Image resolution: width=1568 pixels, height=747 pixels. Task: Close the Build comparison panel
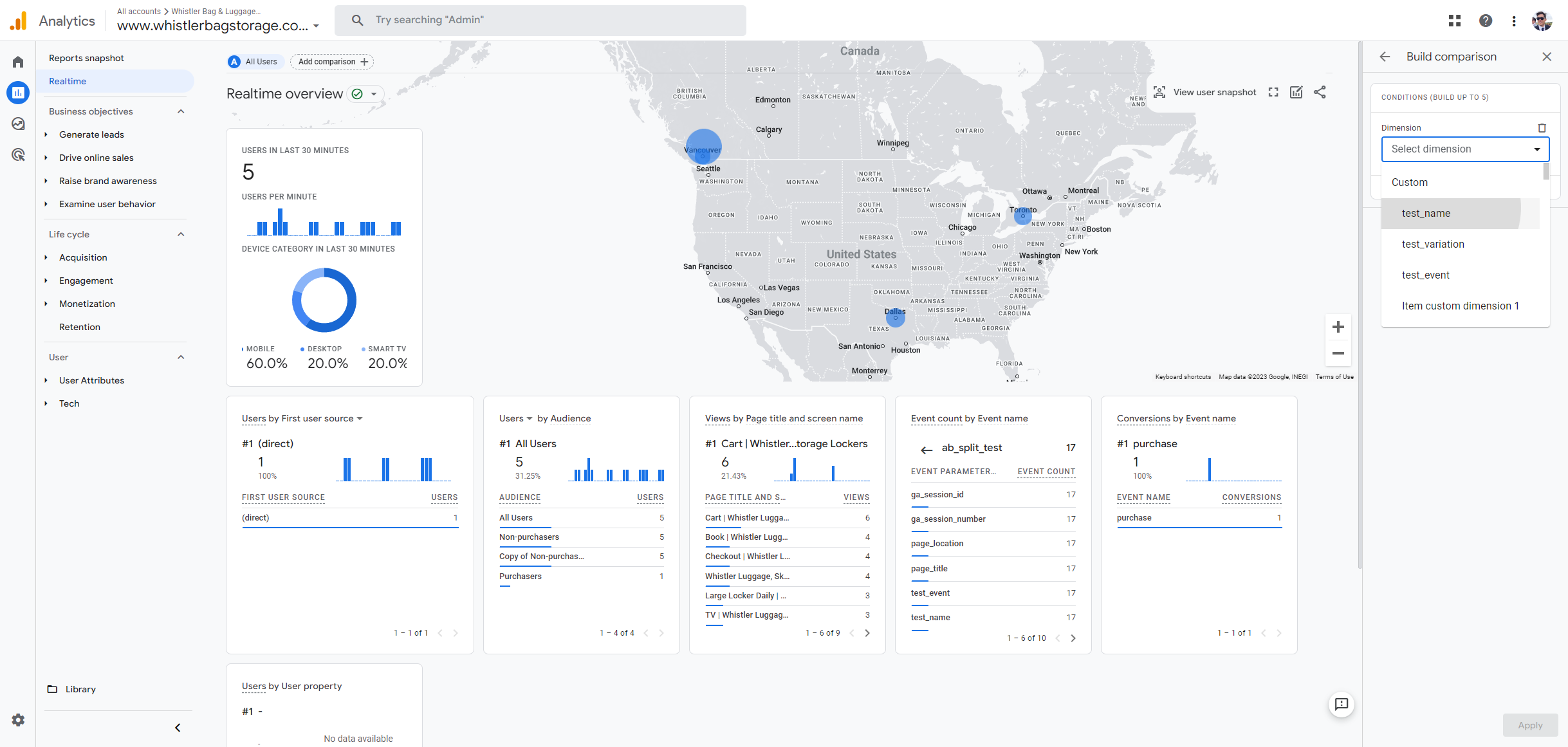(x=1547, y=57)
